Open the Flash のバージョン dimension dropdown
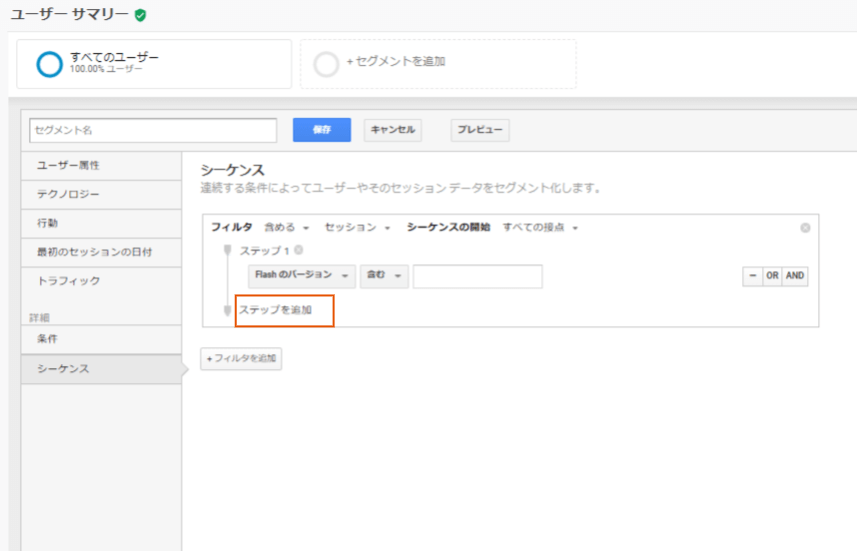The width and height of the screenshot is (858, 552). pyautogui.click(x=302, y=276)
